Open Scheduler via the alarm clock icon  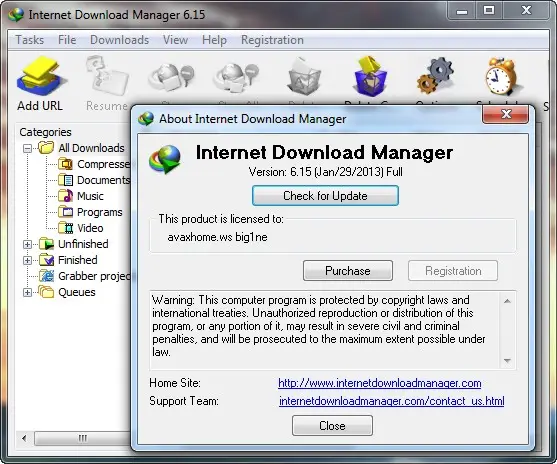coord(502,76)
